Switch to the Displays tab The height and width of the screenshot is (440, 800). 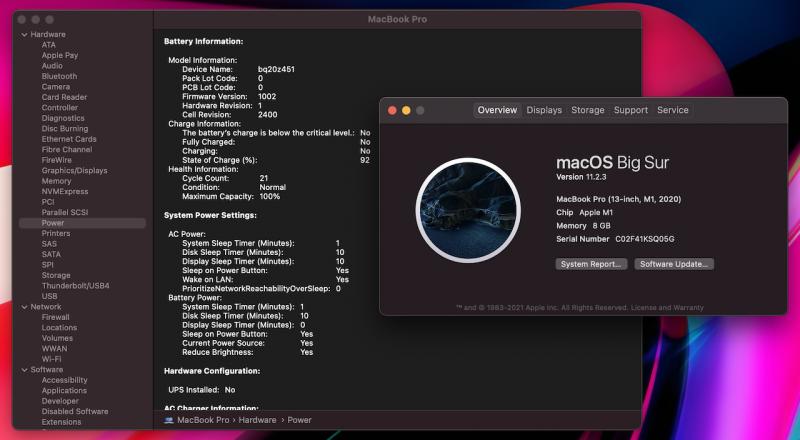click(544, 110)
